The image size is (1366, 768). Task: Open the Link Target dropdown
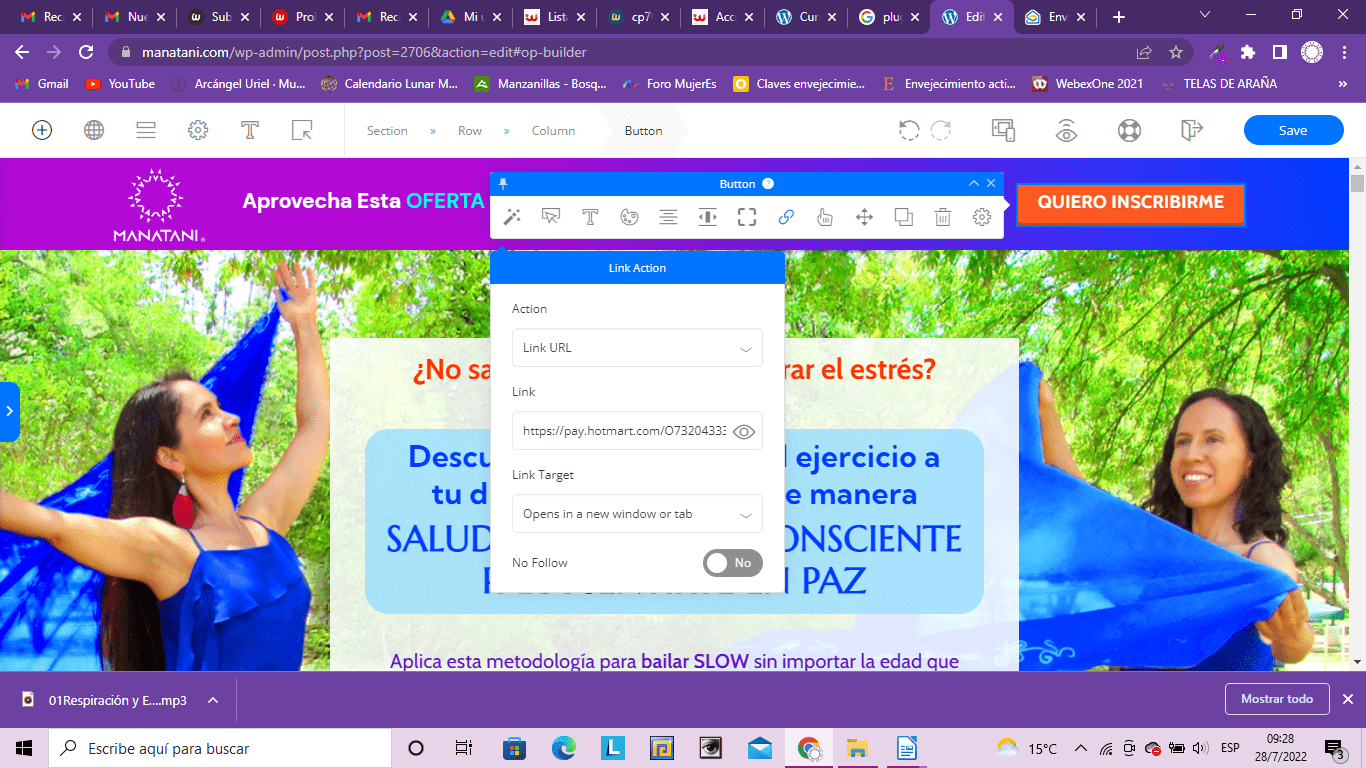pos(637,514)
